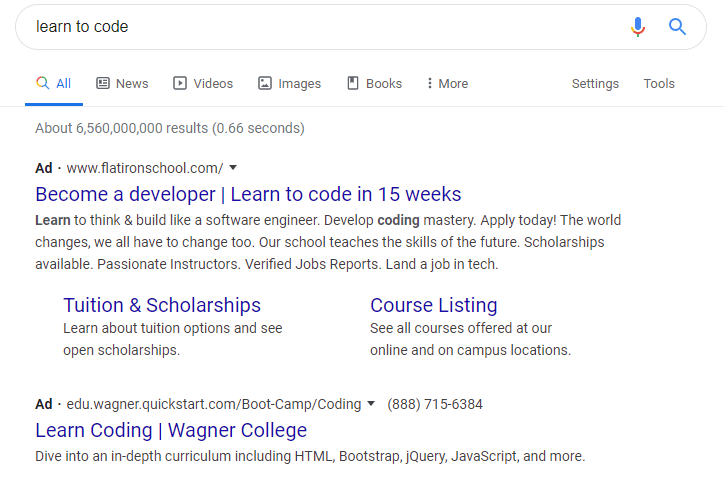
Task: Click the three-dot More icon
Action: pyautogui.click(x=429, y=83)
